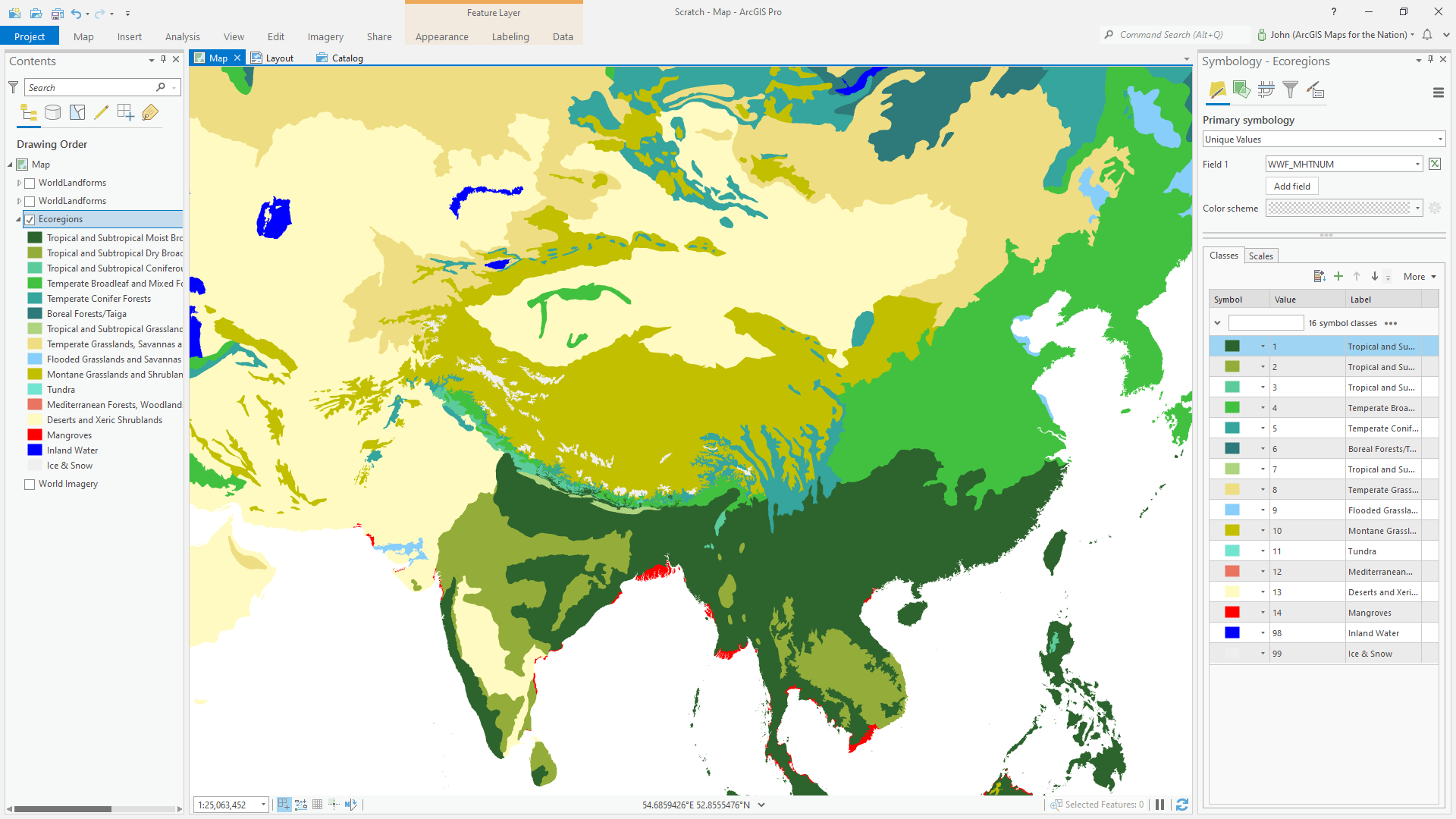The width and height of the screenshot is (1456, 819).
Task: Uncheck the Ecoregions layer visibility
Action: (x=30, y=220)
